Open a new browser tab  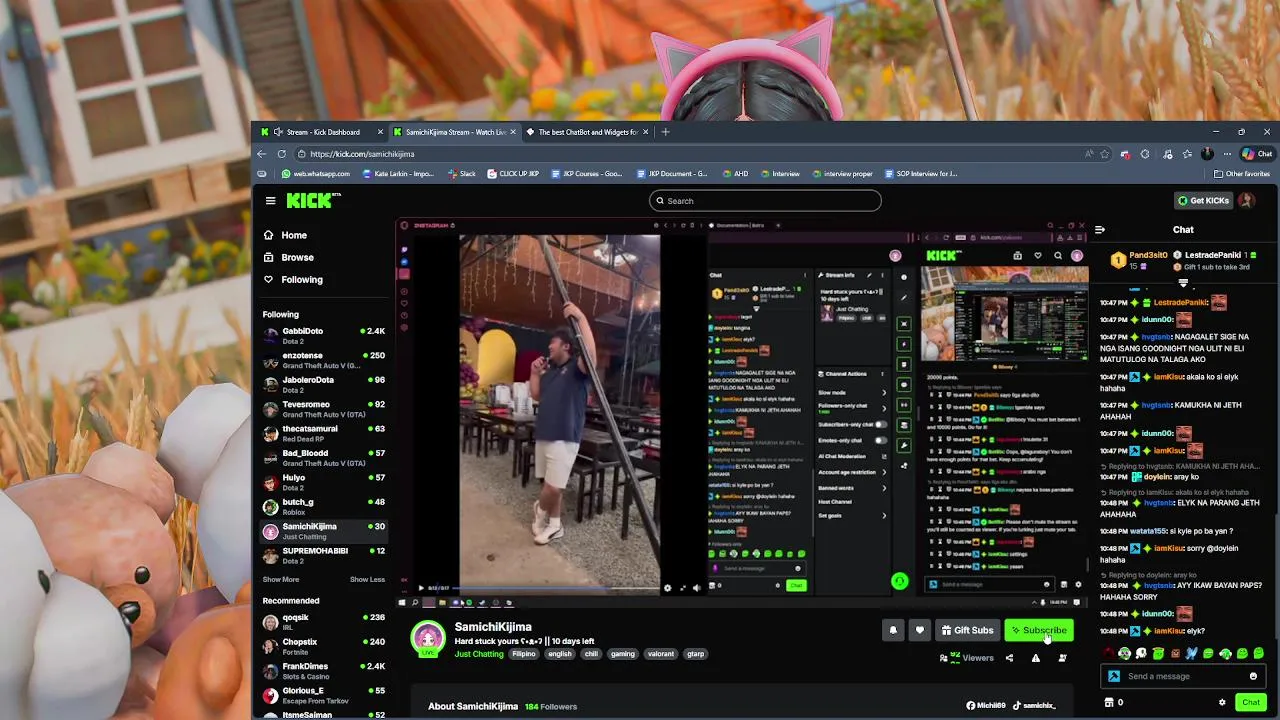pos(666,132)
